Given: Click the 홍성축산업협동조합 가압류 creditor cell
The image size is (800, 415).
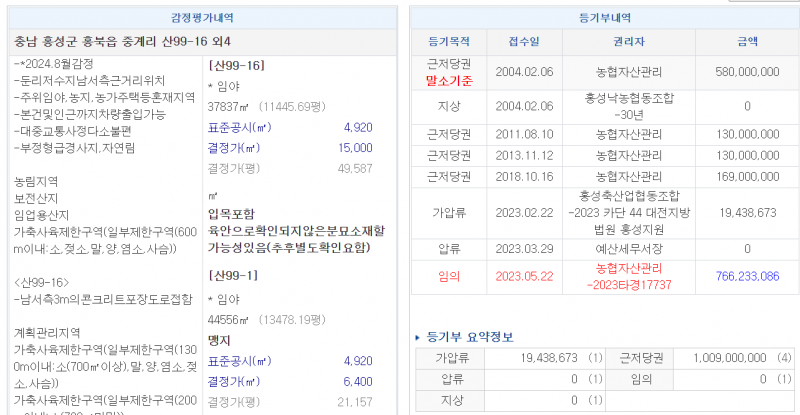Looking at the screenshot, I should [628, 212].
